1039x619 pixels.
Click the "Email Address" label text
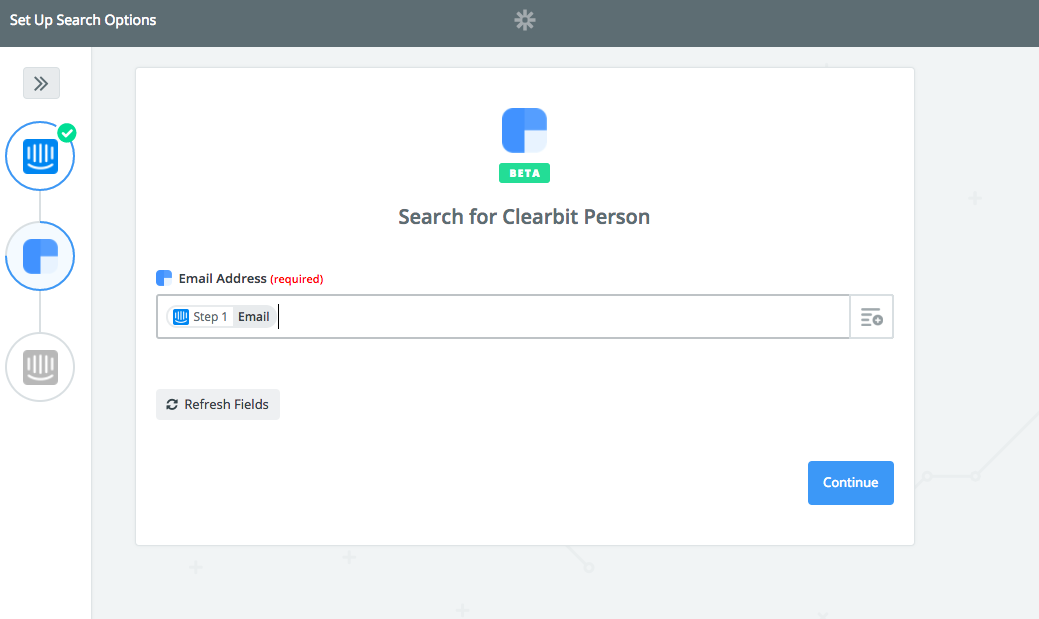pyautogui.click(x=223, y=278)
